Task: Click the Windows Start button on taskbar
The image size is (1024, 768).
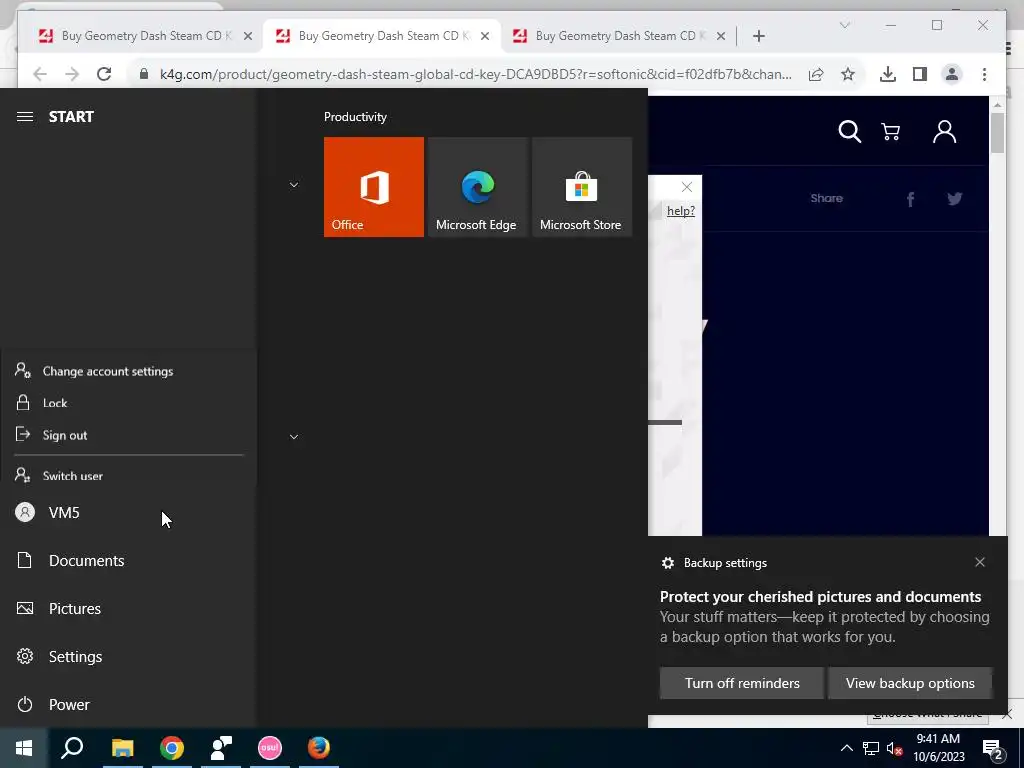Action: pos(24,748)
